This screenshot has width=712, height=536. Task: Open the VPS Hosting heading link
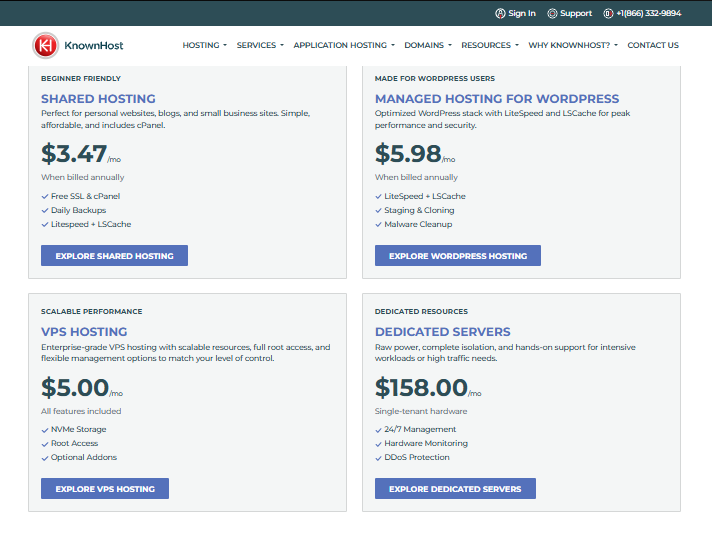tap(84, 332)
